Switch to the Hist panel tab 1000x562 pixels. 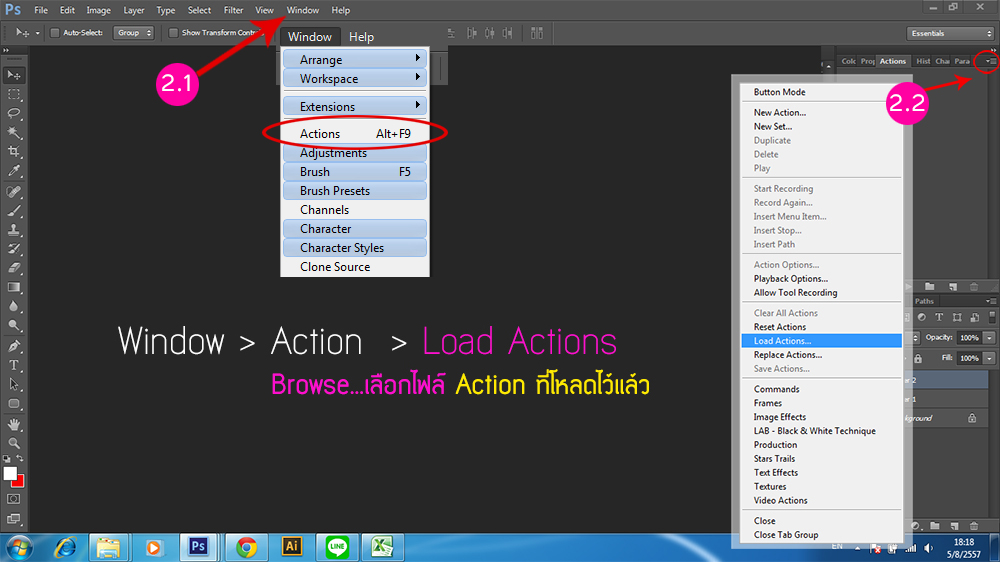coord(923,61)
